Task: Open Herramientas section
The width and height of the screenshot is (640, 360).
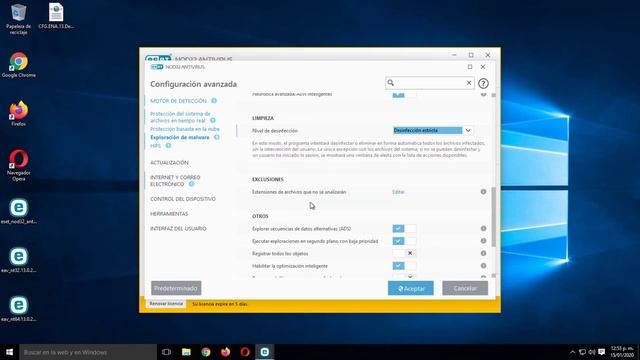Action: (x=169, y=214)
